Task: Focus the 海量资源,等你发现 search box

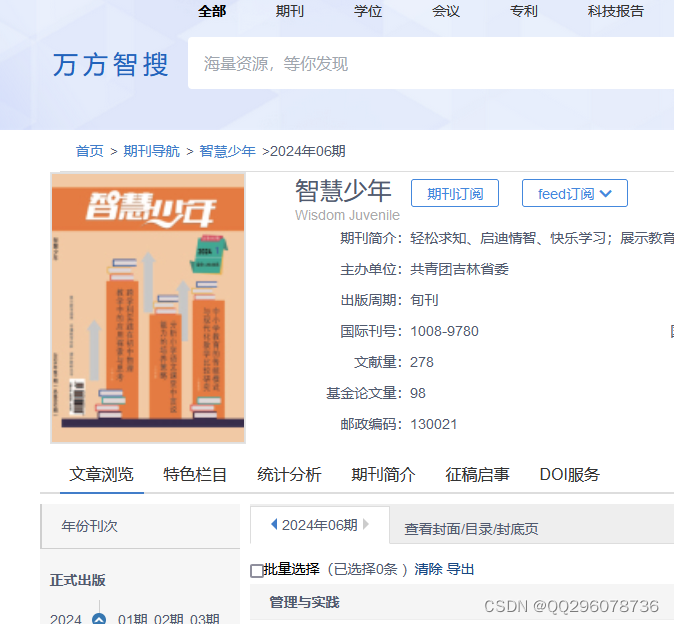Action: (x=431, y=63)
